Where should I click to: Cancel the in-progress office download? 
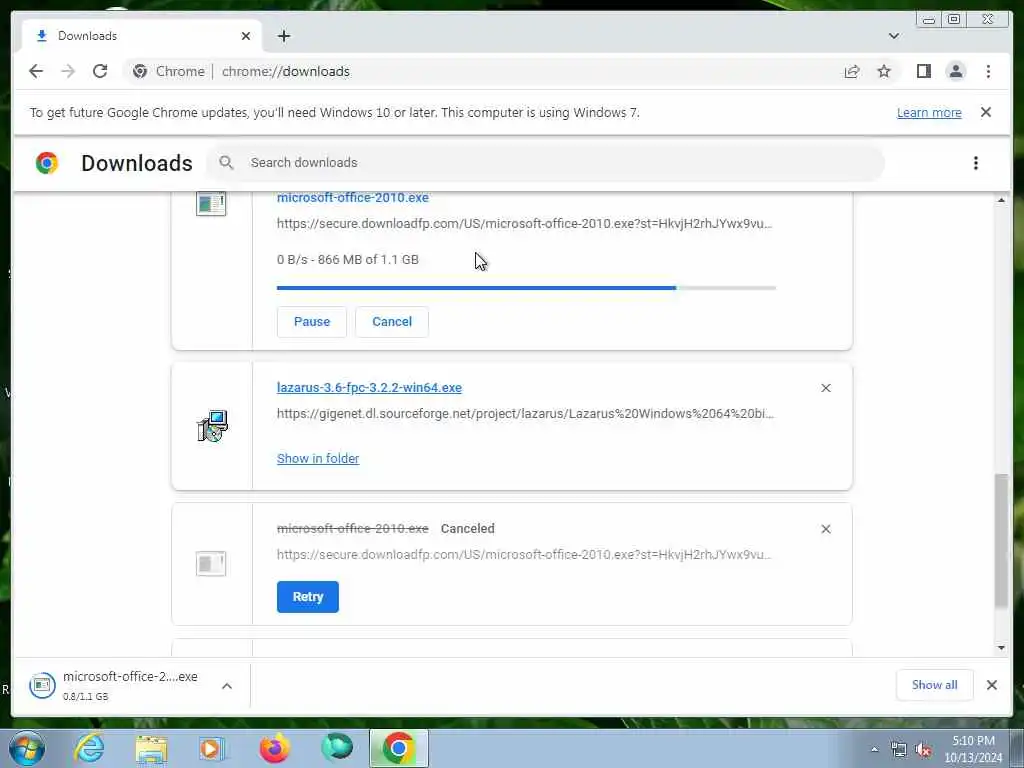coord(392,321)
